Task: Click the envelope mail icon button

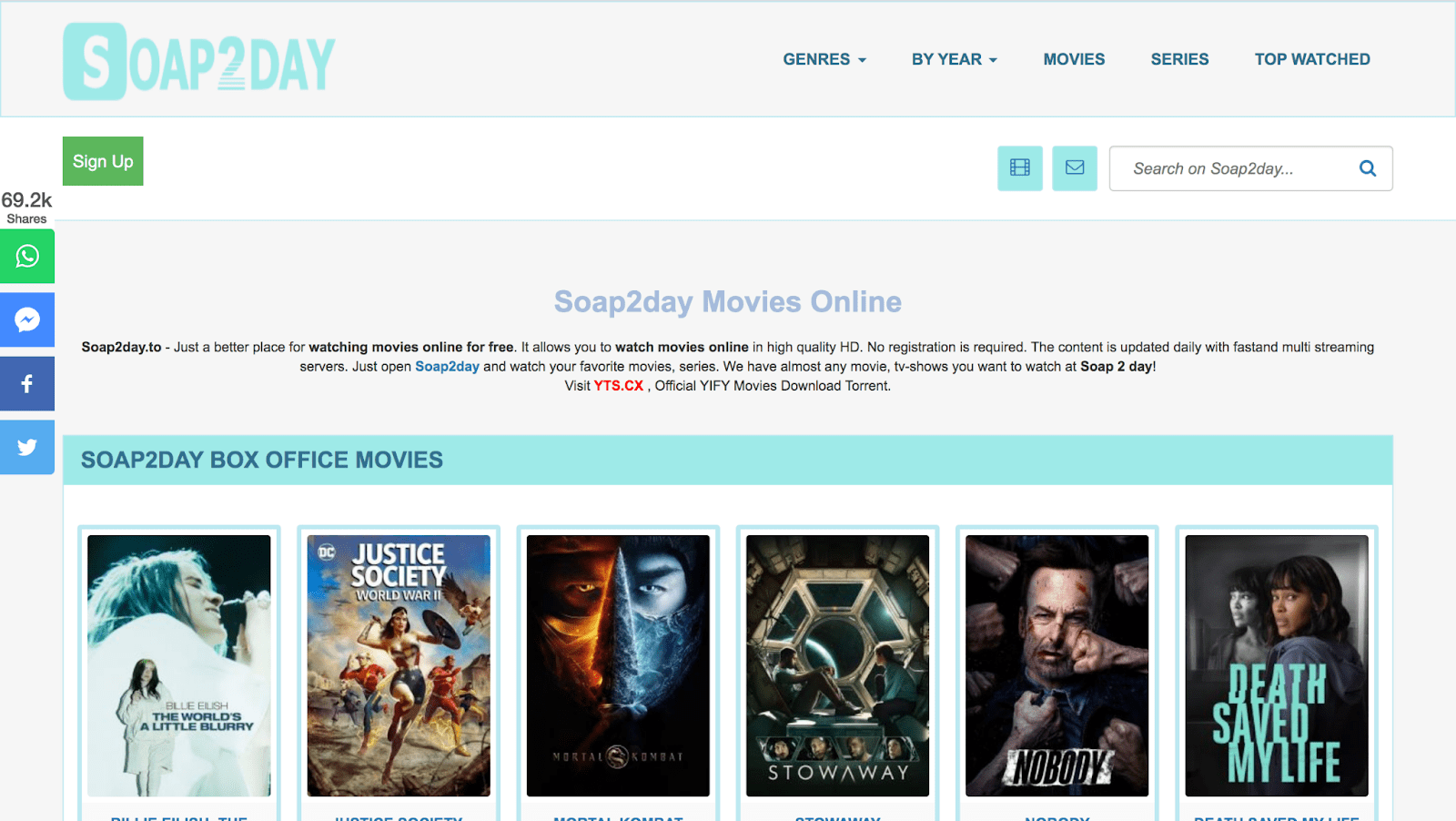Action: pyautogui.click(x=1075, y=168)
